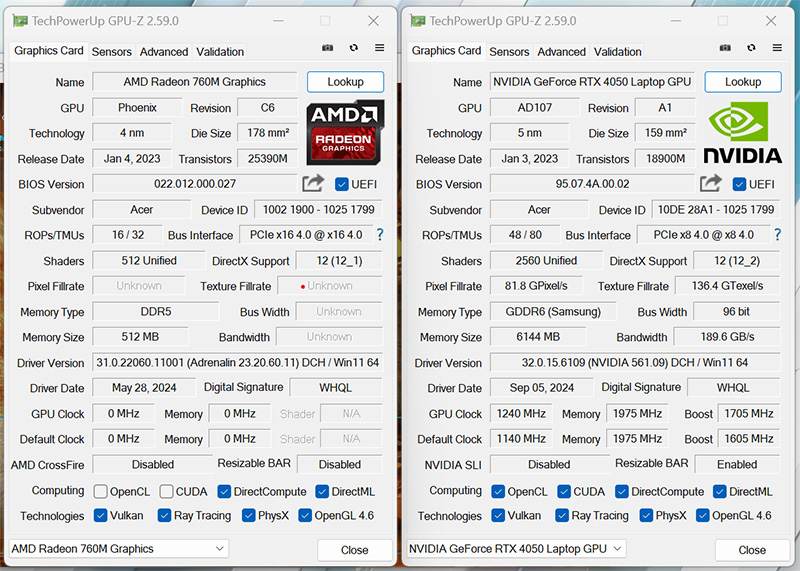Click 2560 Unified shaders value

tap(546, 260)
